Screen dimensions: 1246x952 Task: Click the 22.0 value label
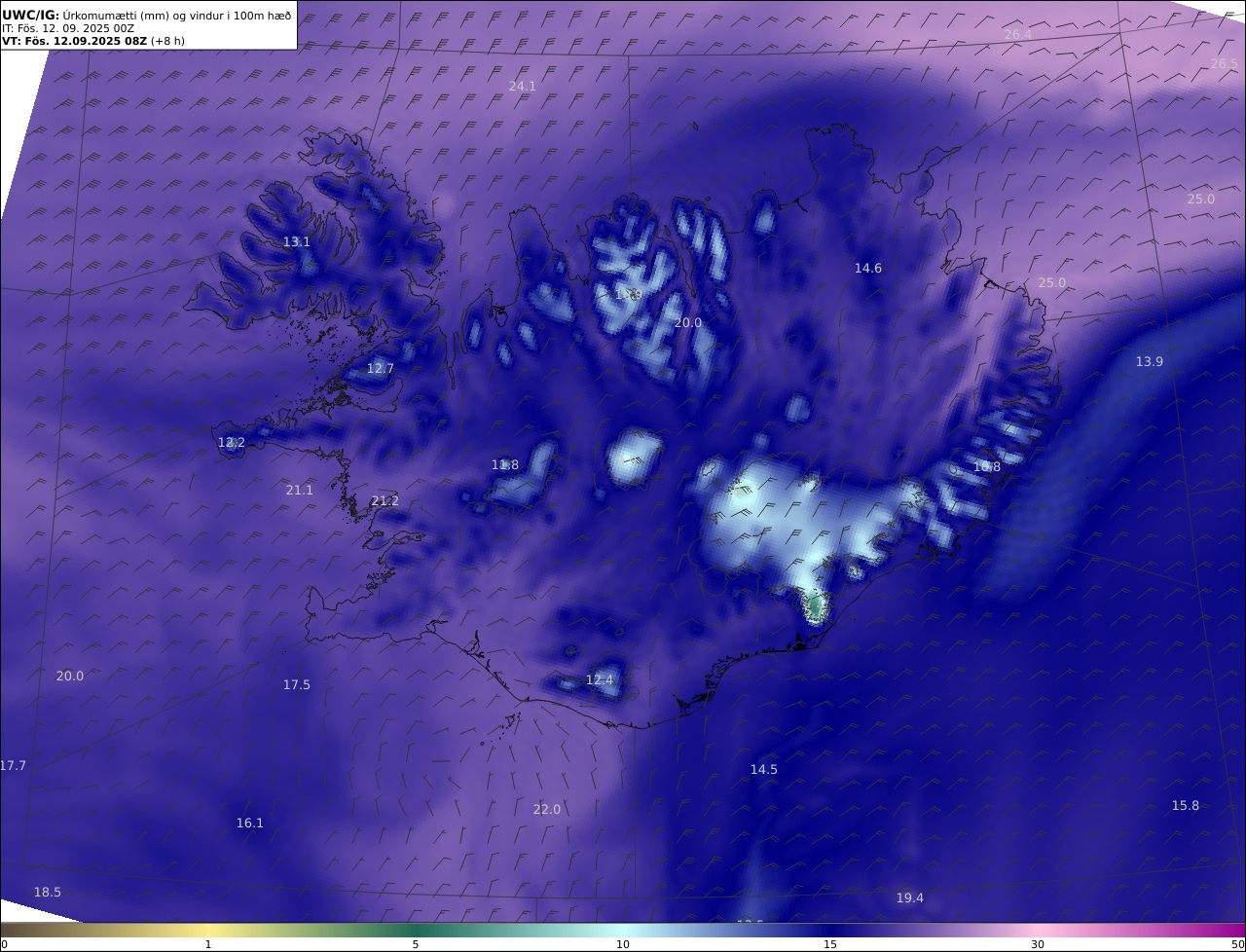coord(547,809)
